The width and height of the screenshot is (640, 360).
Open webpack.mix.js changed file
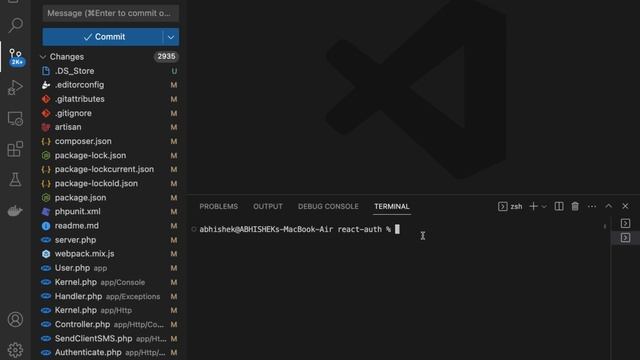(x=109, y=254)
